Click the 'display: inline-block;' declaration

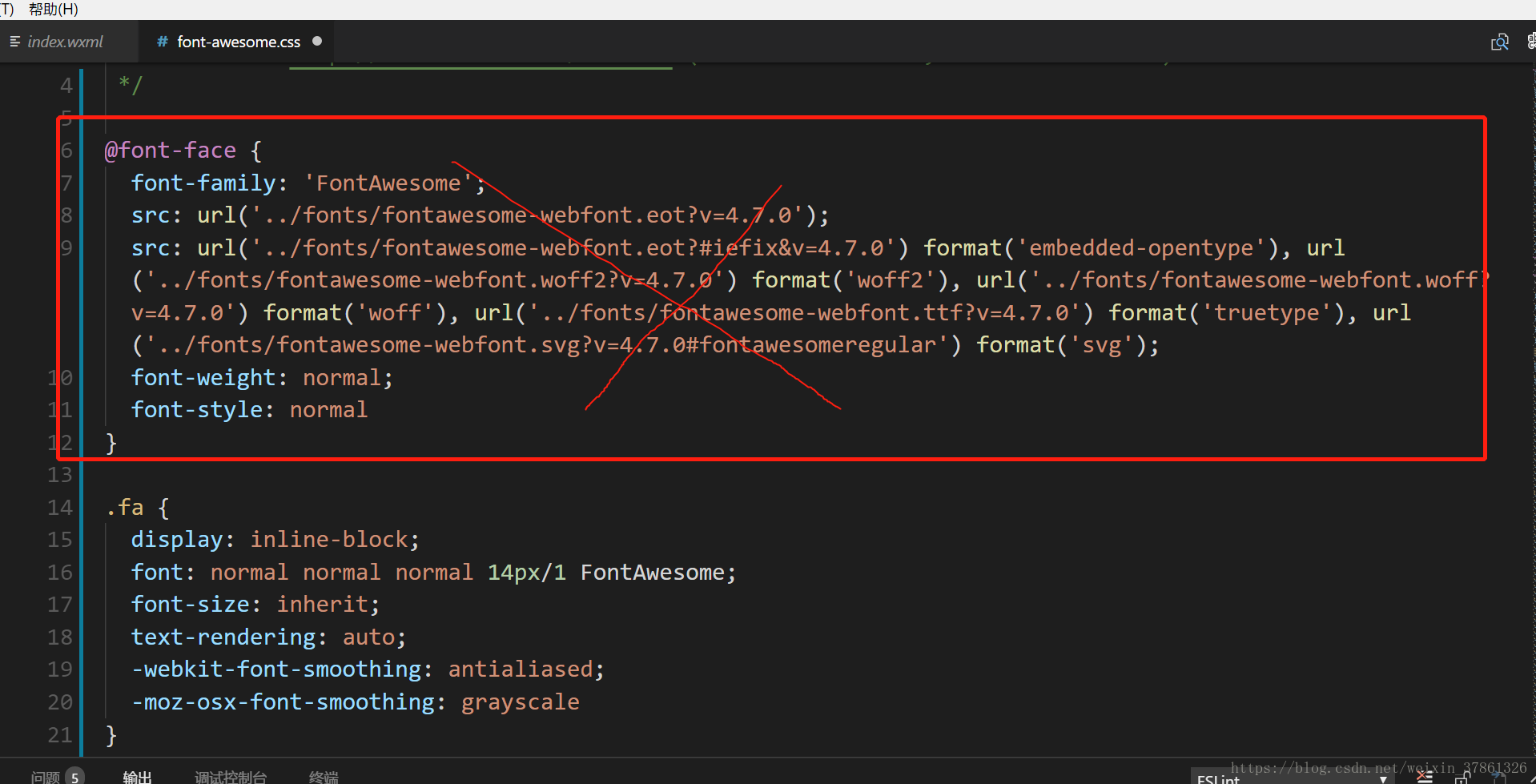tap(275, 540)
